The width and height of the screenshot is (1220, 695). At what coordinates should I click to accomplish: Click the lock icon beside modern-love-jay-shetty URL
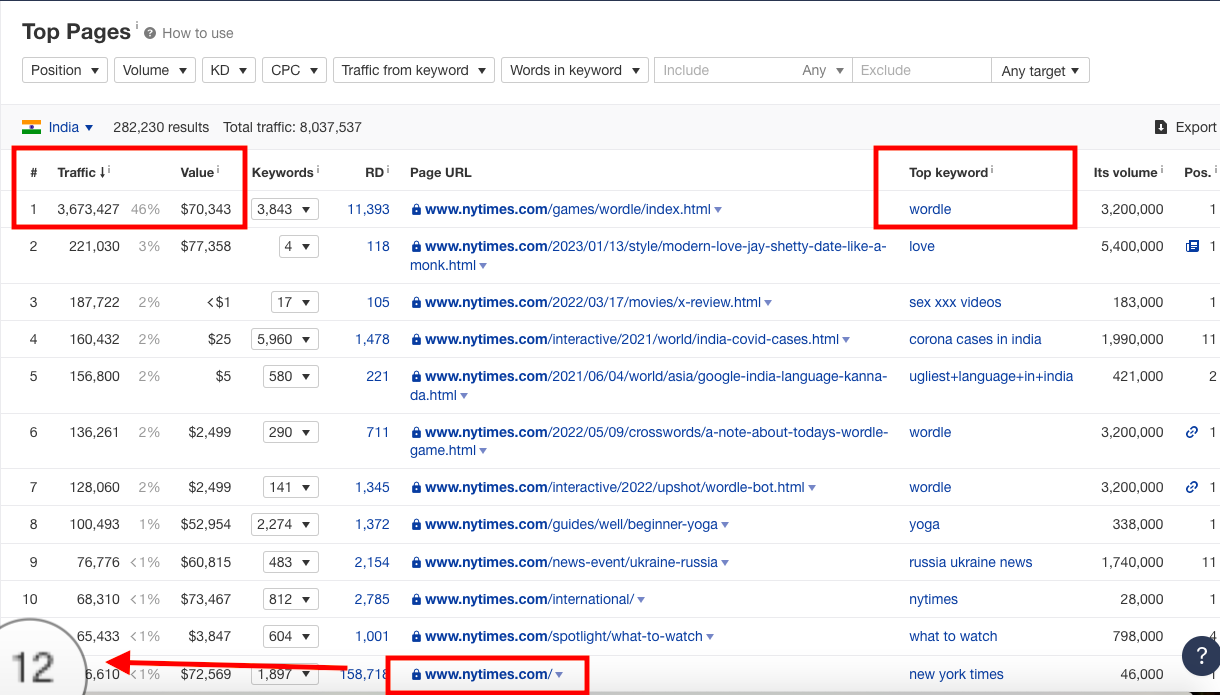pyautogui.click(x=416, y=247)
